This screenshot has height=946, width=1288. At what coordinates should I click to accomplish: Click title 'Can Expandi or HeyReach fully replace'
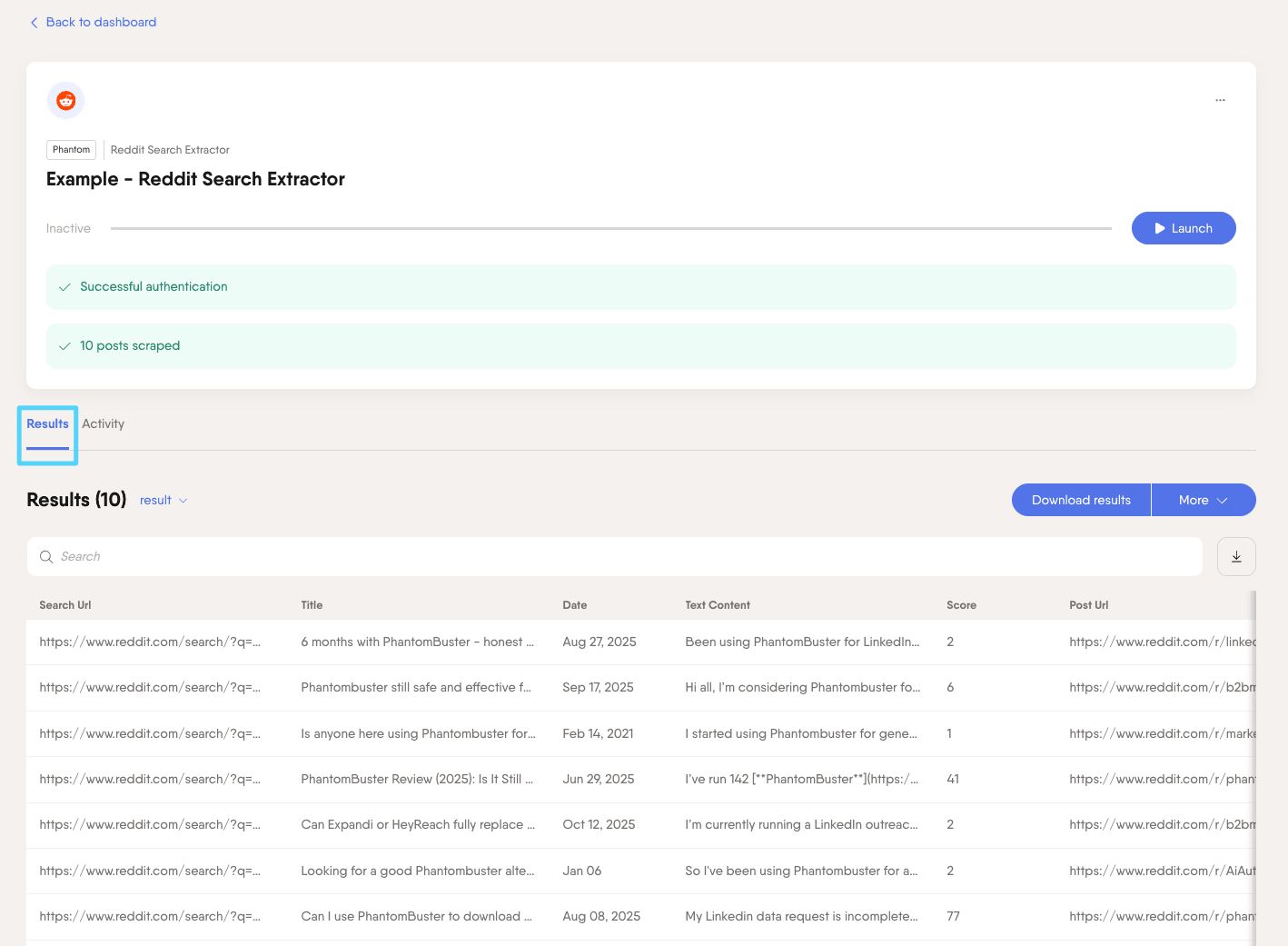(x=418, y=825)
